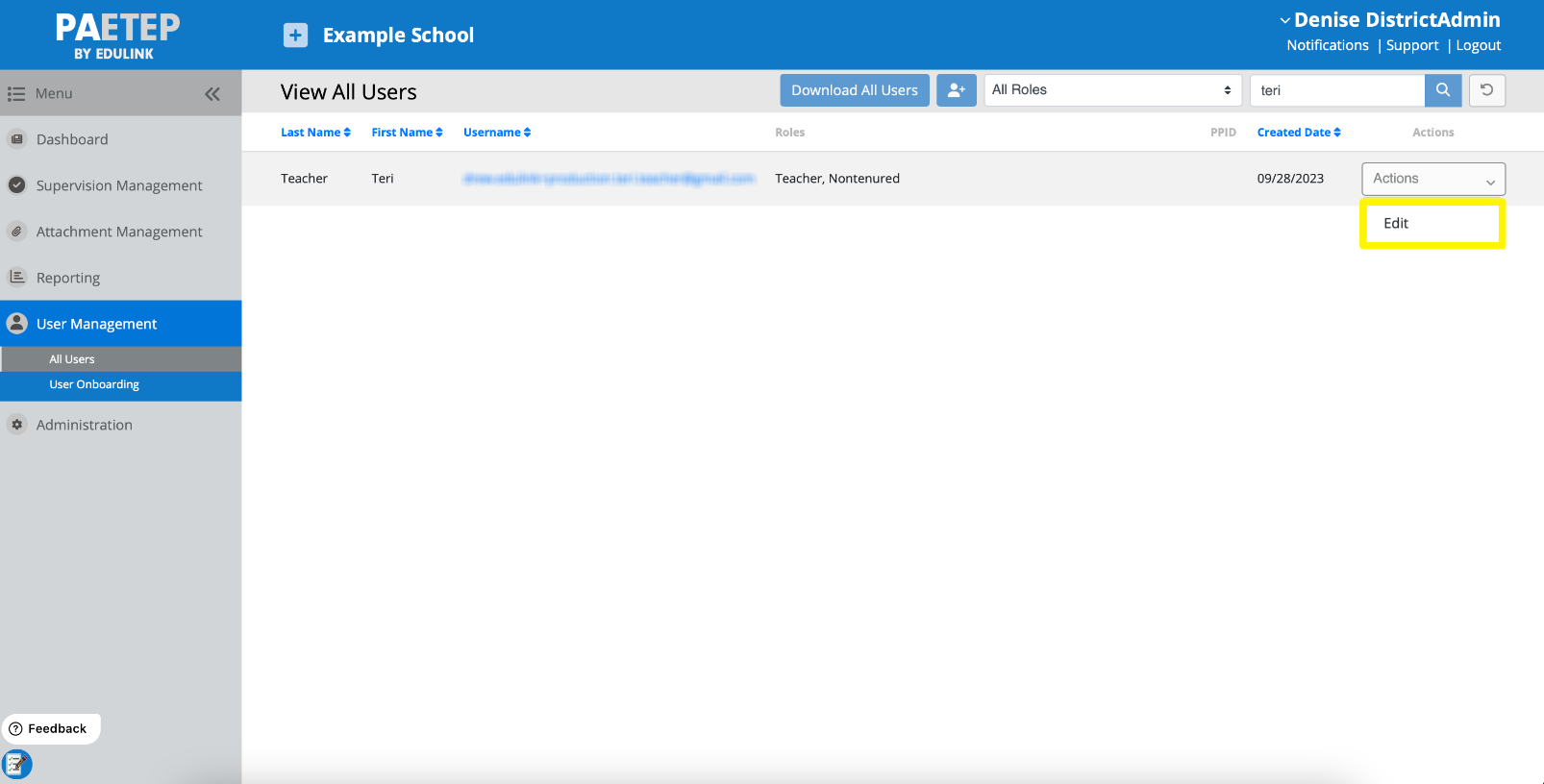Viewport: 1544px width, 784px height.
Task: Click the blurred username link for Teri
Action: pyautogui.click(x=609, y=179)
